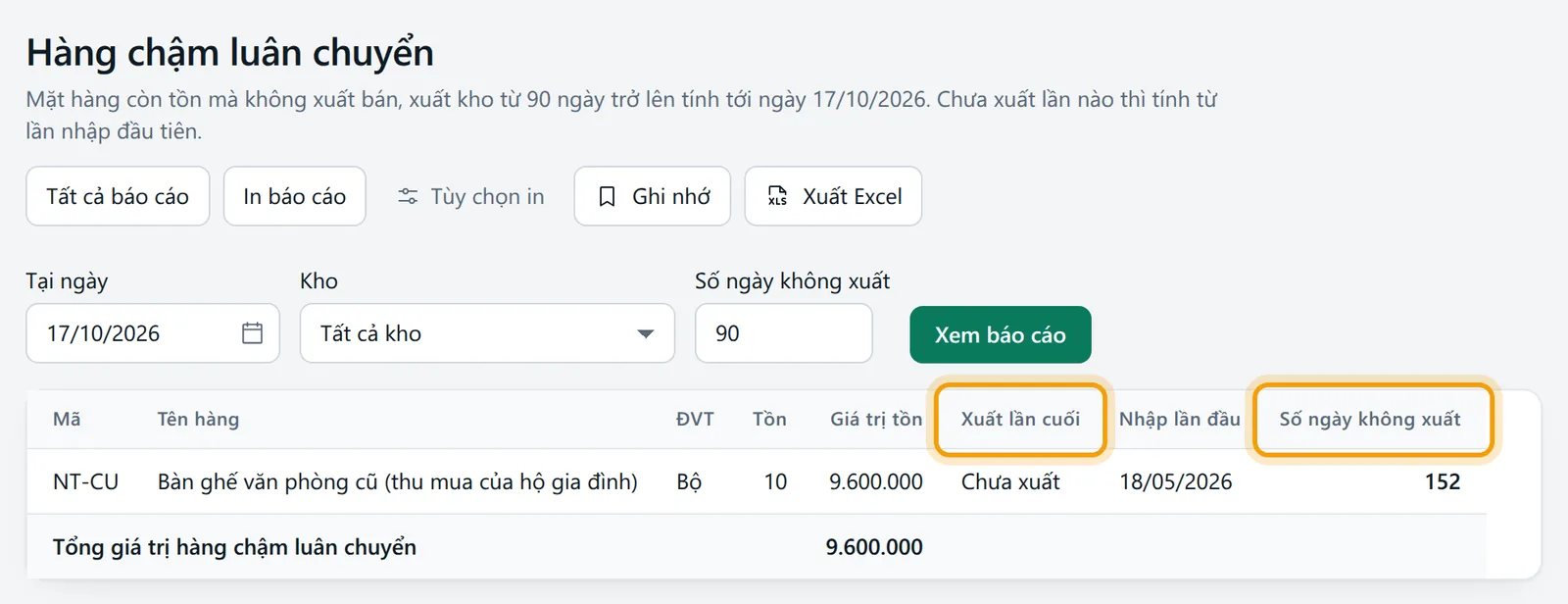The height and width of the screenshot is (604, 1568).
Task: Click the 'Số ngày không xuất' column header
Action: pyautogui.click(x=1372, y=419)
